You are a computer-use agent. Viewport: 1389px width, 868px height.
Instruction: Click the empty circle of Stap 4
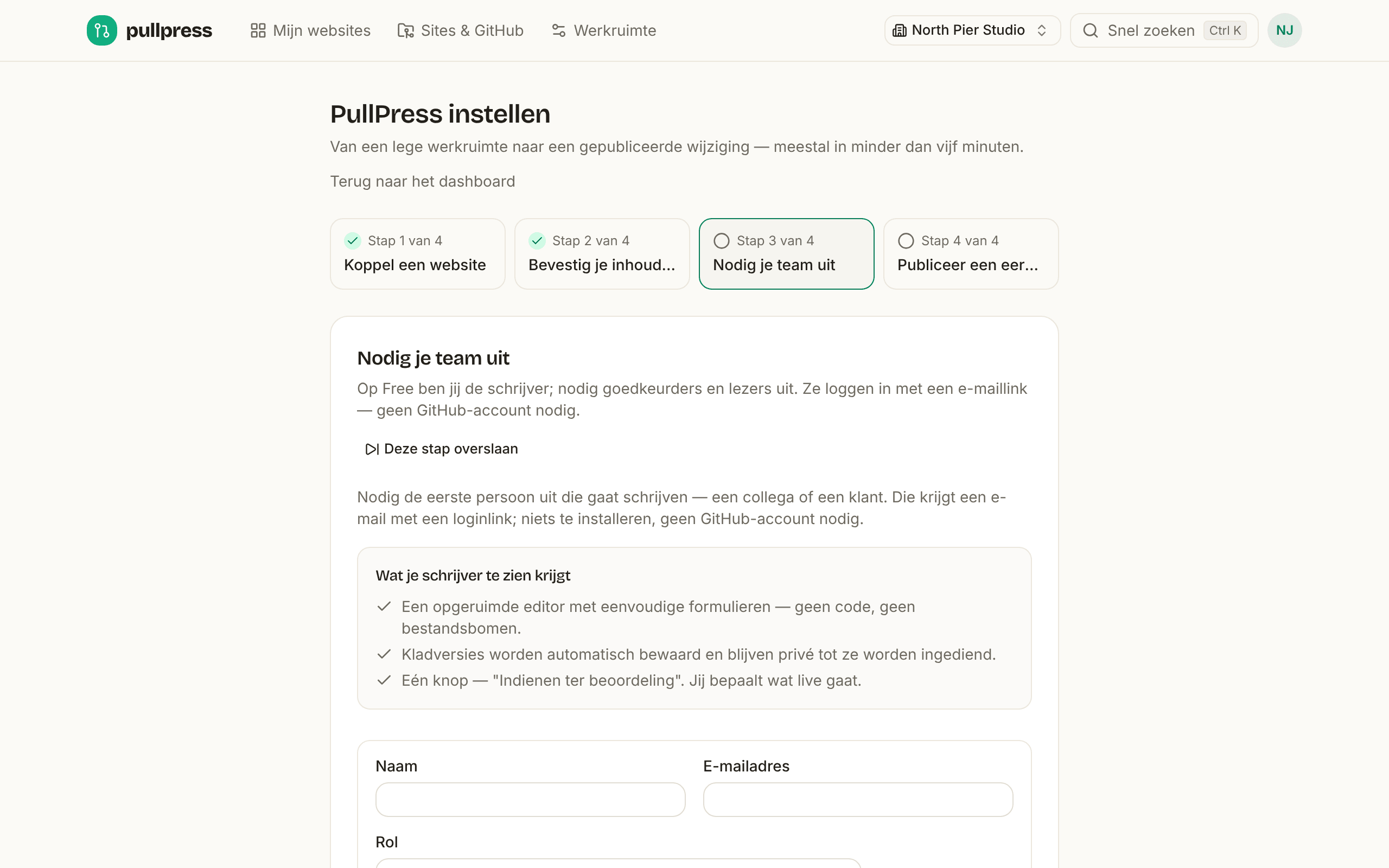(906, 240)
